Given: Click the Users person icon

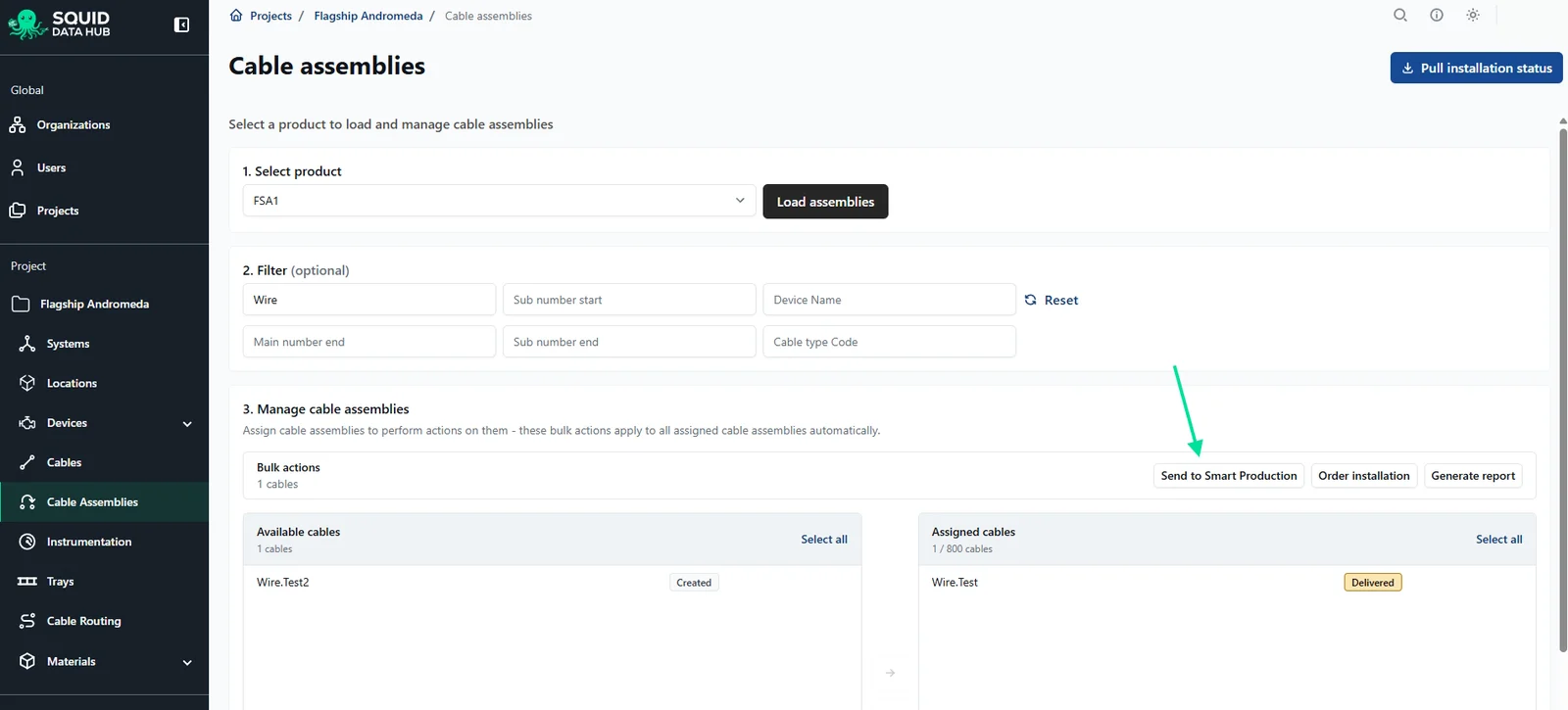Looking at the screenshot, I should (18, 167).
